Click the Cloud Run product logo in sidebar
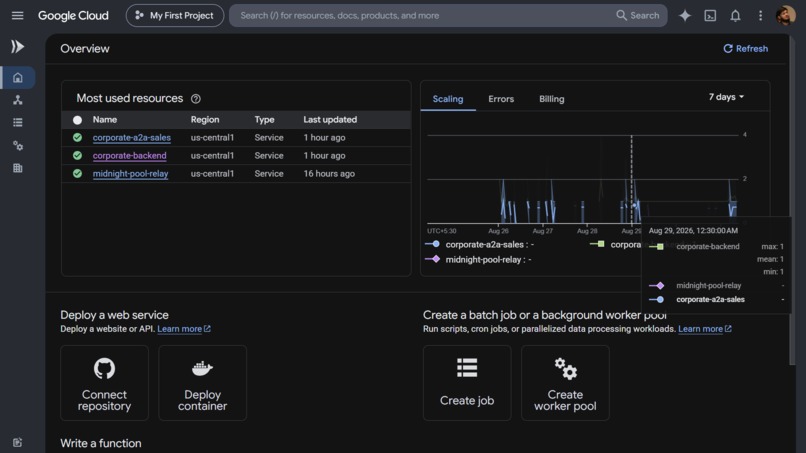This screenshot has height=453, width=806. tap(17, 47)
